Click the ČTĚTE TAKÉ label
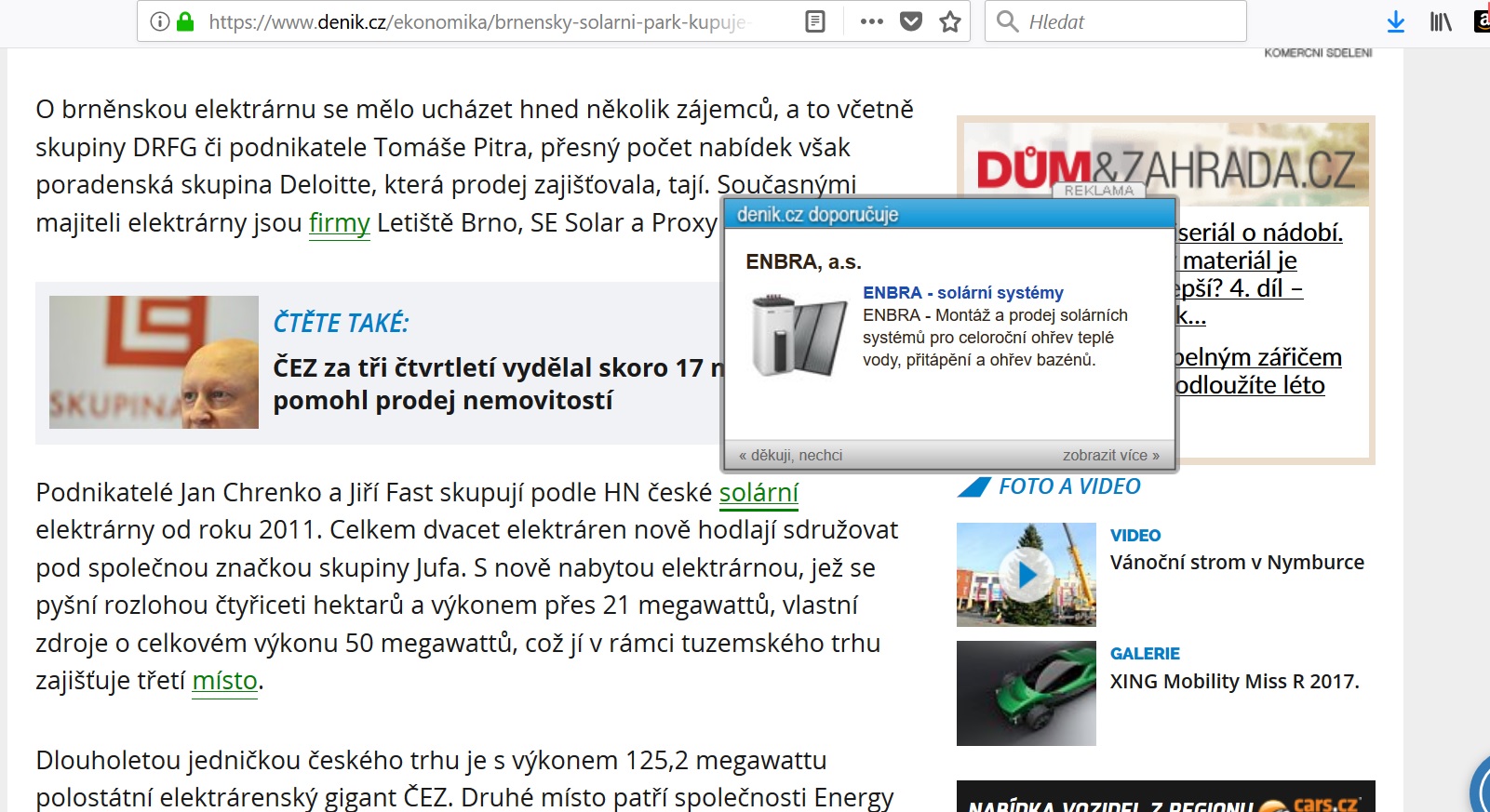The height and width of the screenshot is (812, 1490). click(x=341, y=324)
